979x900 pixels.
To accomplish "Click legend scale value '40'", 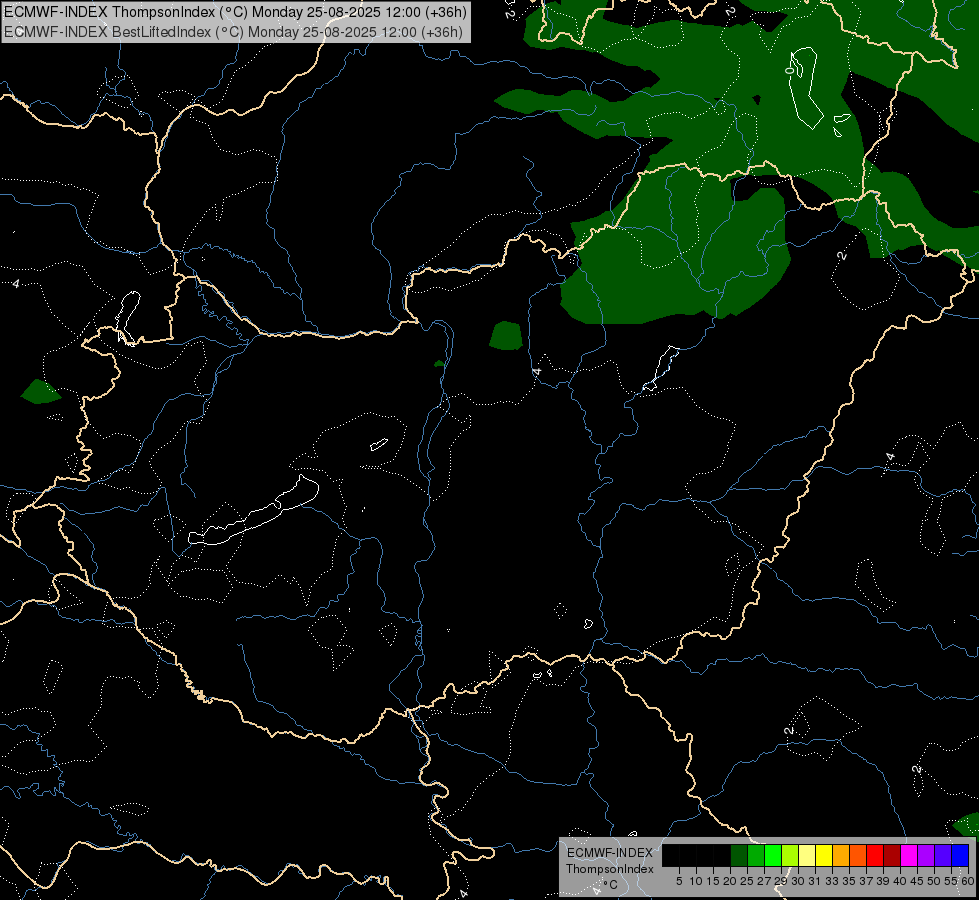I will pyautogui.click(x=900, y=881).
